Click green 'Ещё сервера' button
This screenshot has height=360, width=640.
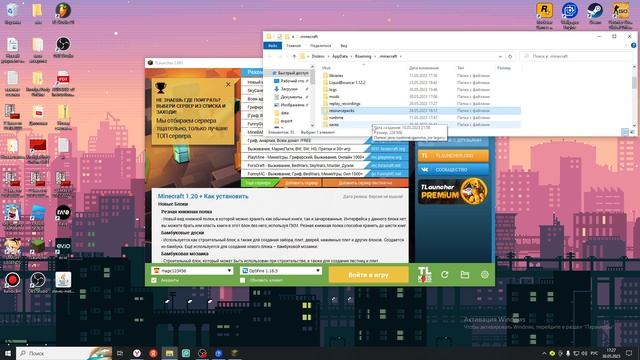pos(258,183)
